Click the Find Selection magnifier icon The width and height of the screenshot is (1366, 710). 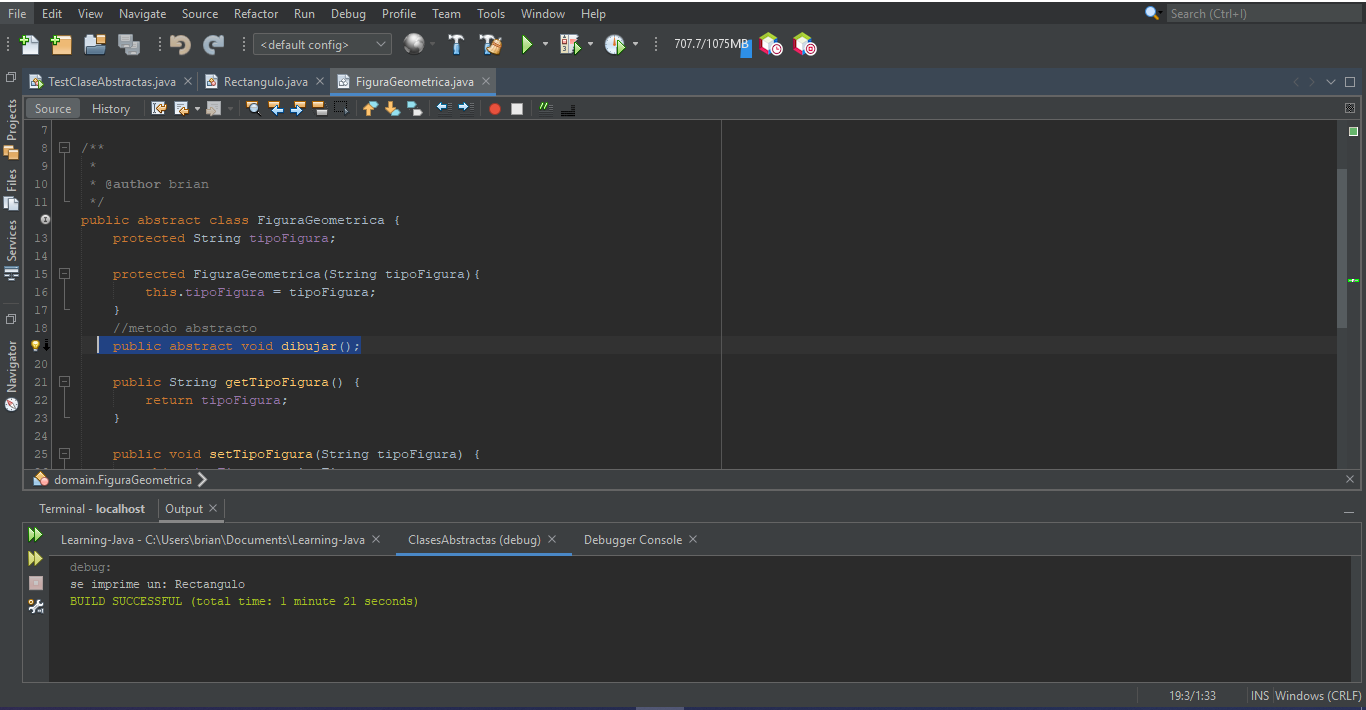tap(253, 108)
